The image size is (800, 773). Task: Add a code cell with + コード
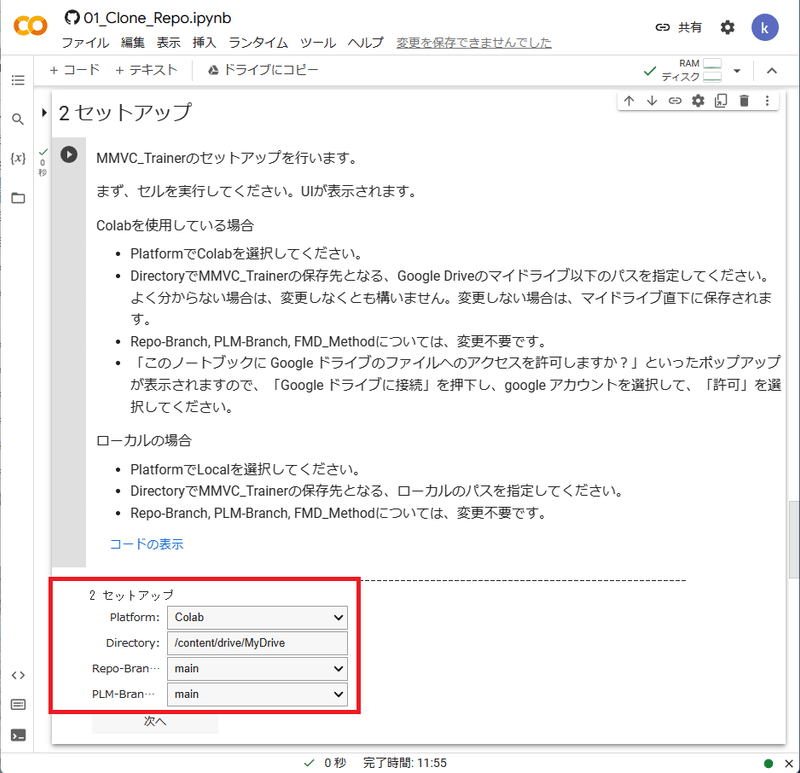[x=74, y=70]
